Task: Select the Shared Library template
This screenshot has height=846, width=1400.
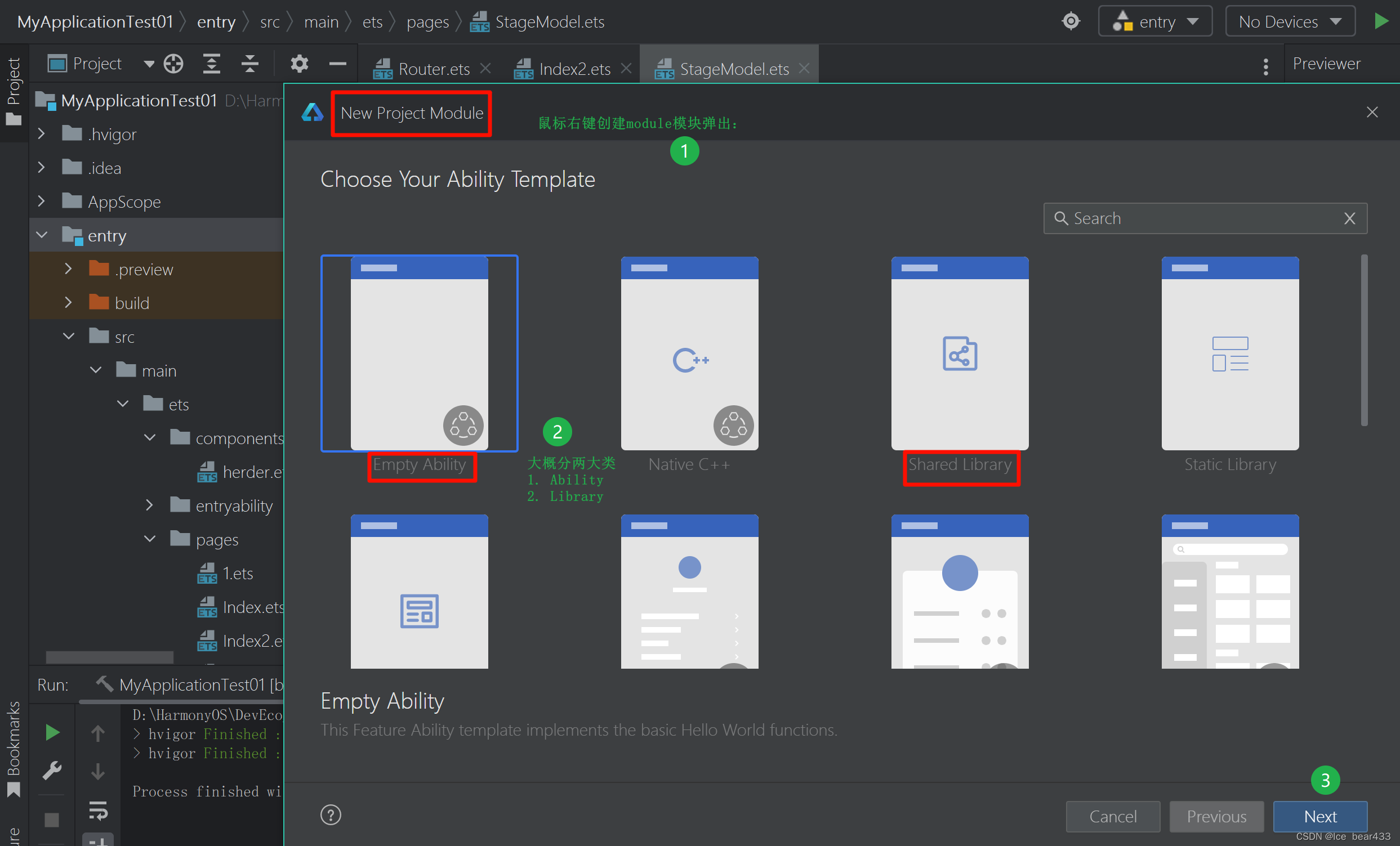Action: tap(960, 353)
